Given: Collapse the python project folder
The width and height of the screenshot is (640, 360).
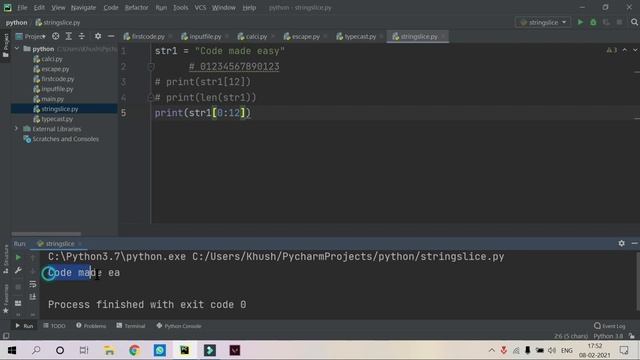Looking at the screenshot, I should (x=17, y=49).
